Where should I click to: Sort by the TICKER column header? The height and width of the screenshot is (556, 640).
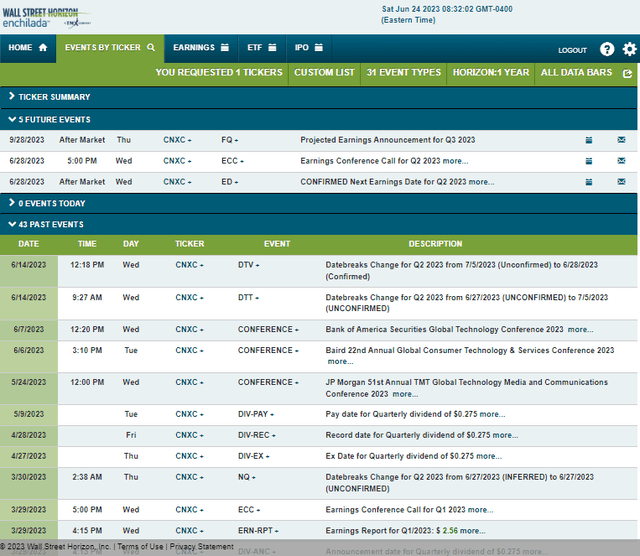pyautogui.click(x=189, y=244)
